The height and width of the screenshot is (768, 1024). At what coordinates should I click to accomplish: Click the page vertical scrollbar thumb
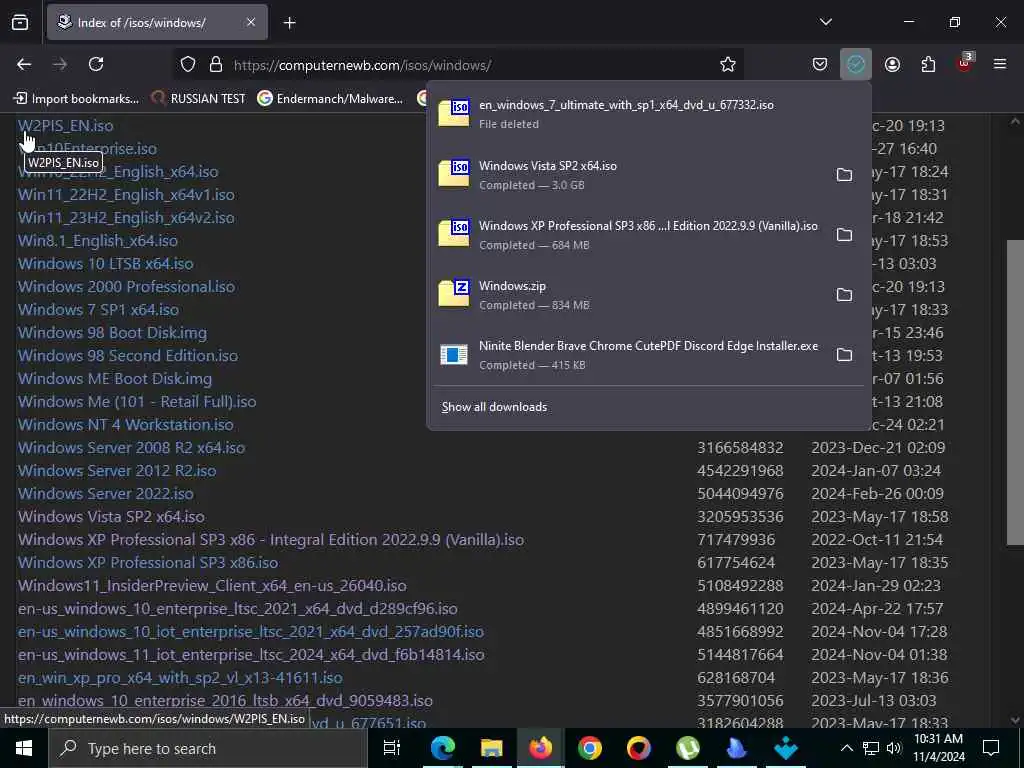click(x=1015, y=392)
